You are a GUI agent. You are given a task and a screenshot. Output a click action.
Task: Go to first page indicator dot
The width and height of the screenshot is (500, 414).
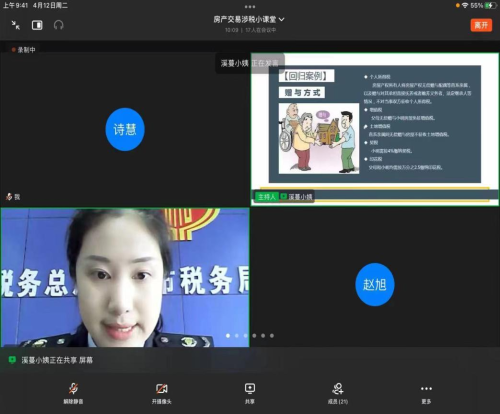click(x=228, y=336)
